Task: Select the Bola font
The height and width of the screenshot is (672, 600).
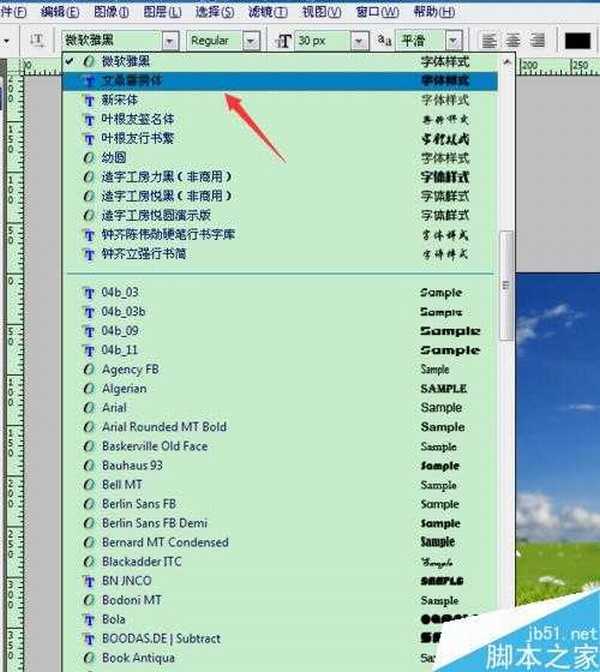Action: pyautogui.click(x=280, y=620)
